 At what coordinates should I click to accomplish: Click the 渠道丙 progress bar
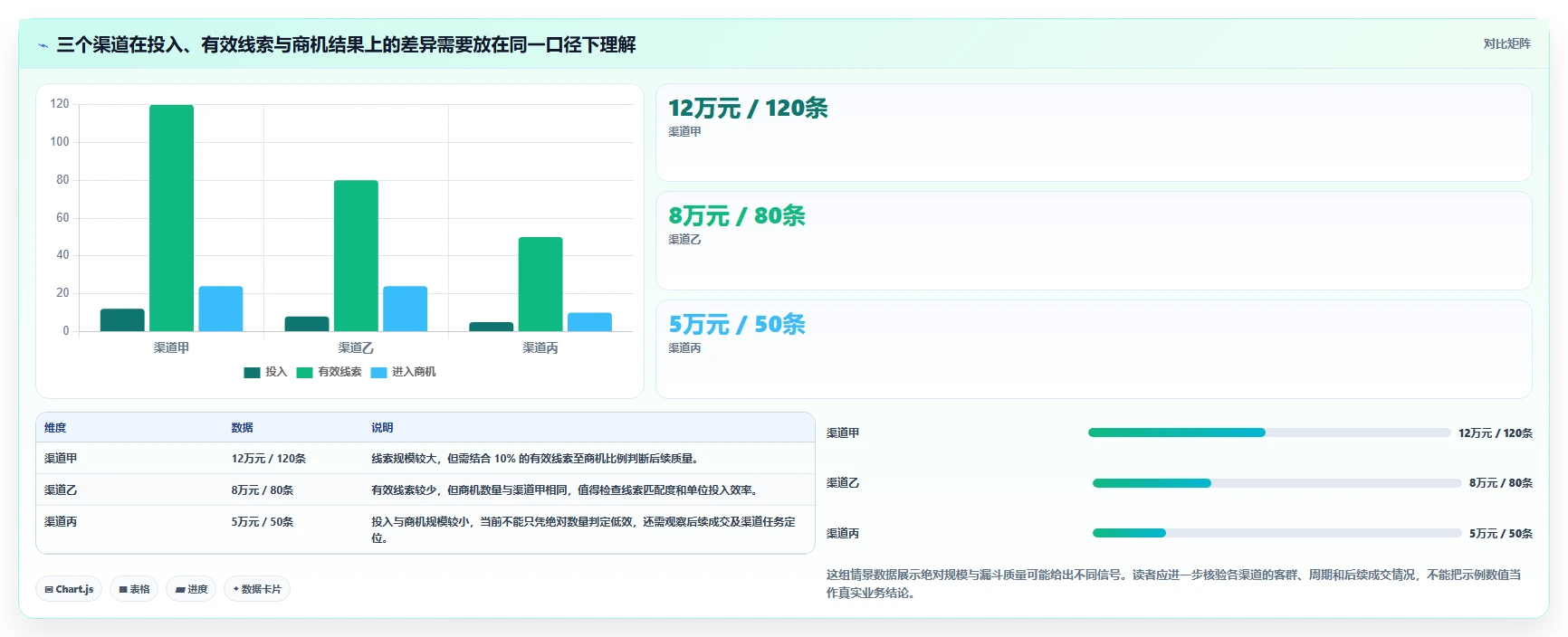point(1276,533)
